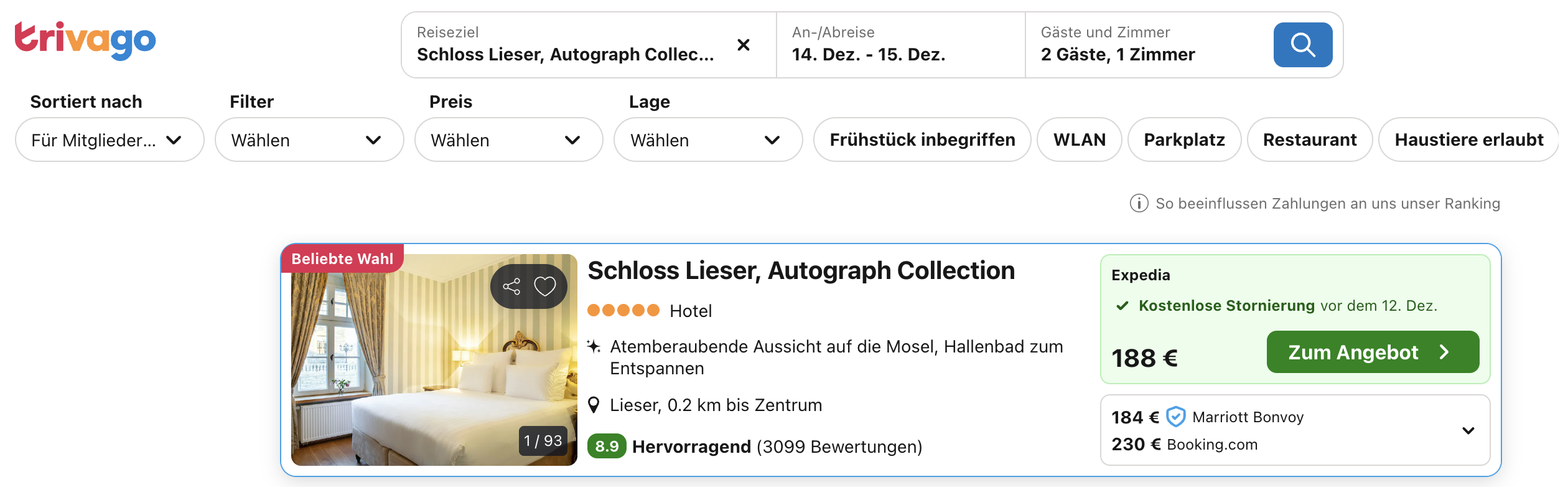The height and width of the screenshot is (487, 1568).
Task: Click the five-circle hotel rating
Action: pos(623,310)
